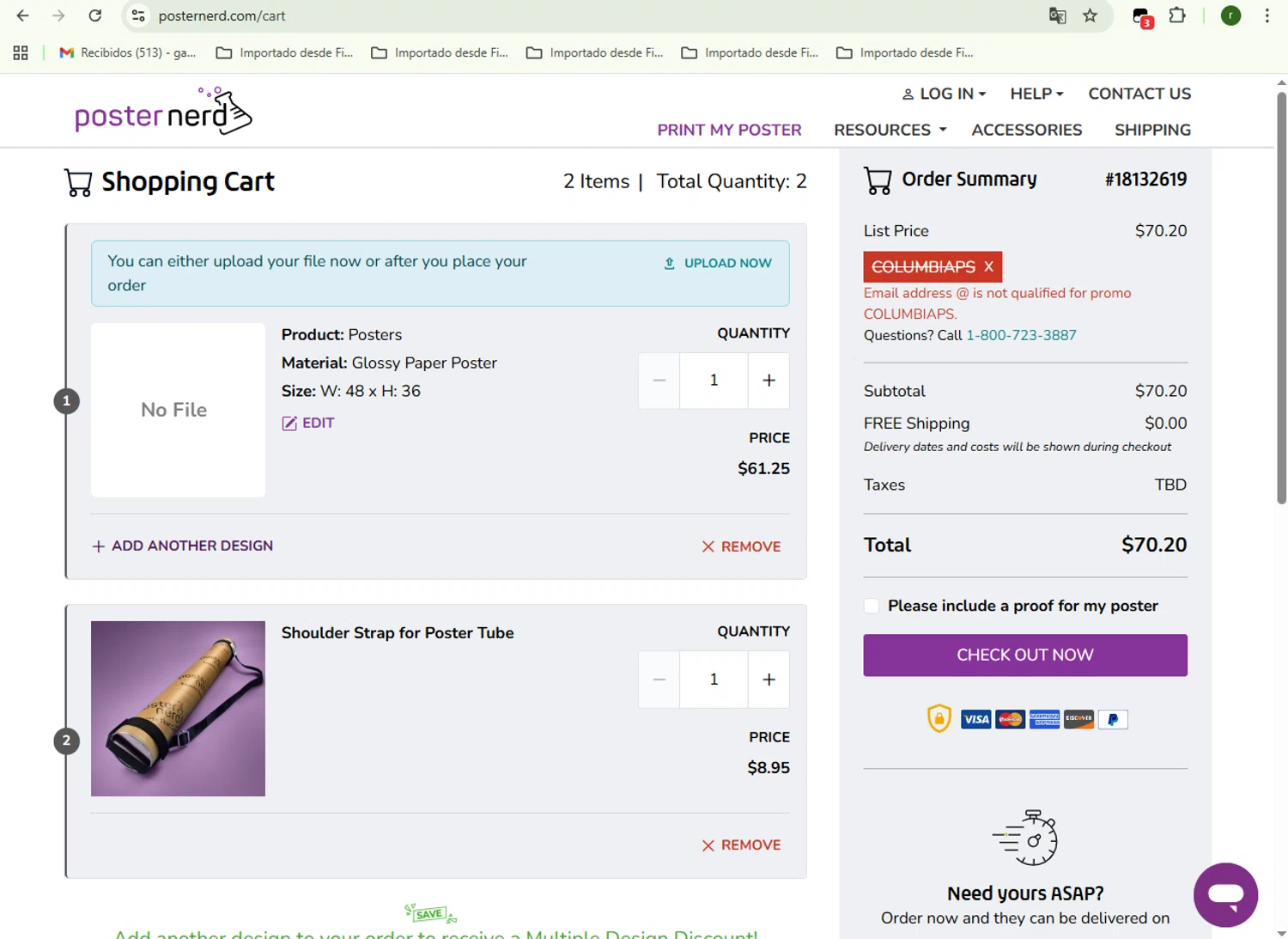This screenshot has width=1288, height=939.
Task: Click the security shield lock icon
Action: 939,718
